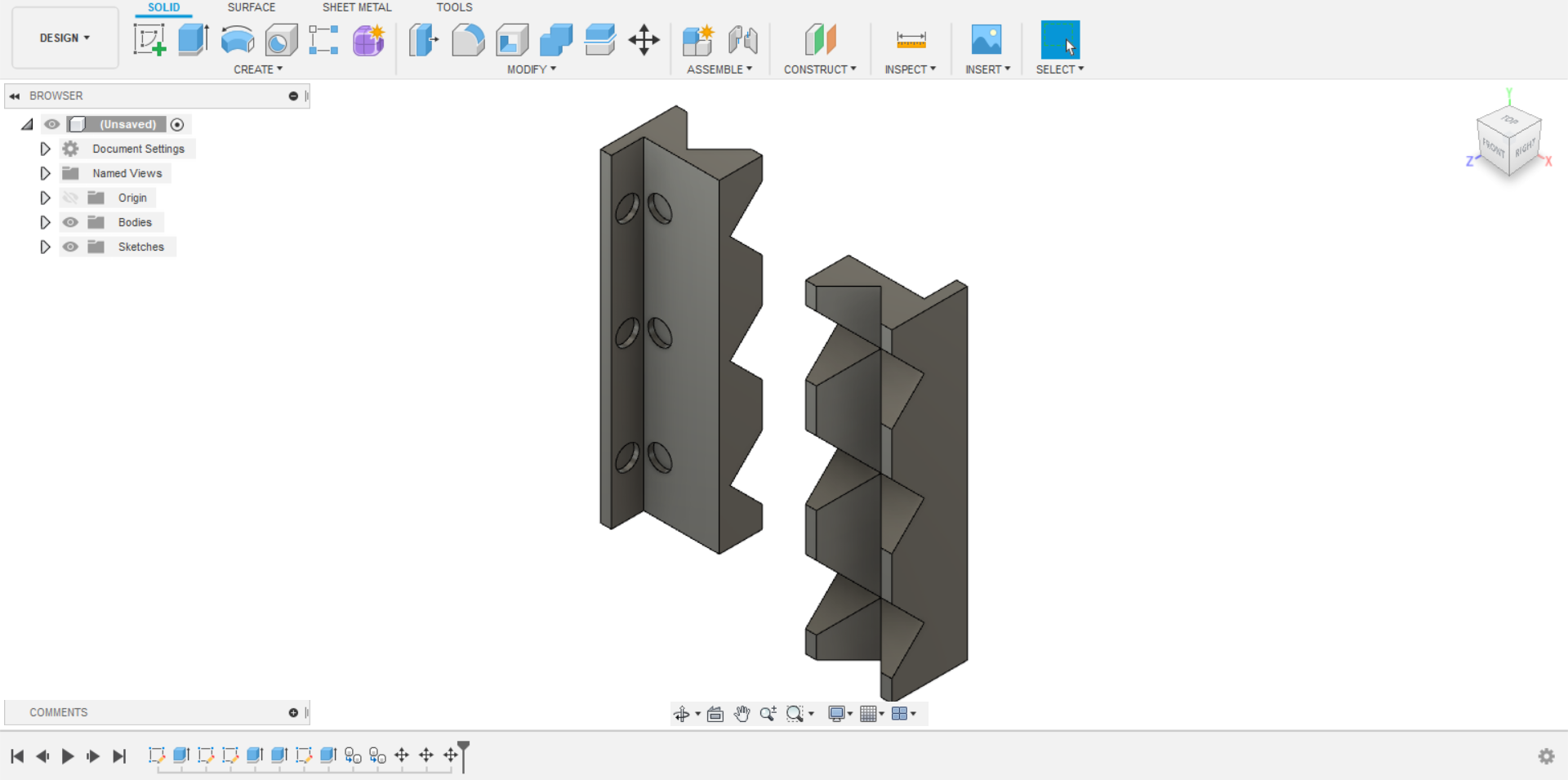
Task: Toggle visibility of the Unsaved root component
Action: pos(52,124)
